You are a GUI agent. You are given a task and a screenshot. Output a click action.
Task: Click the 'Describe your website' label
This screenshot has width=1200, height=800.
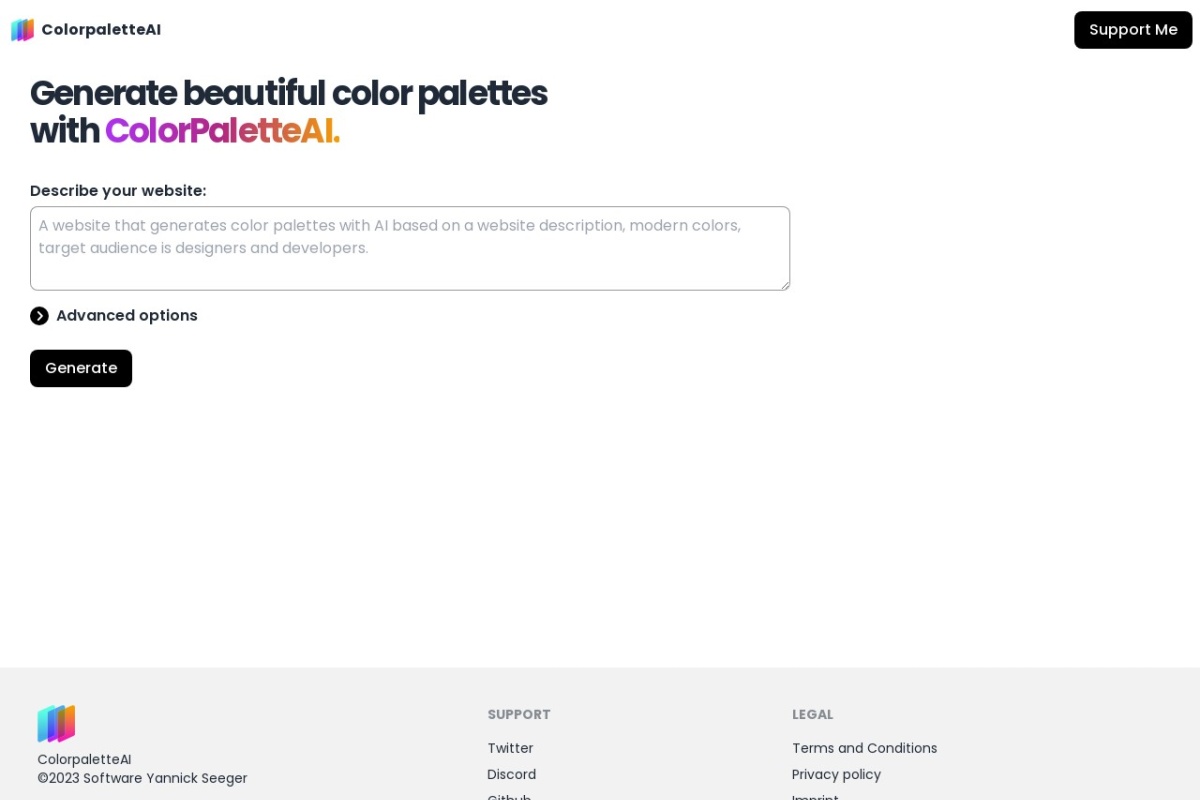pos(117,190)
